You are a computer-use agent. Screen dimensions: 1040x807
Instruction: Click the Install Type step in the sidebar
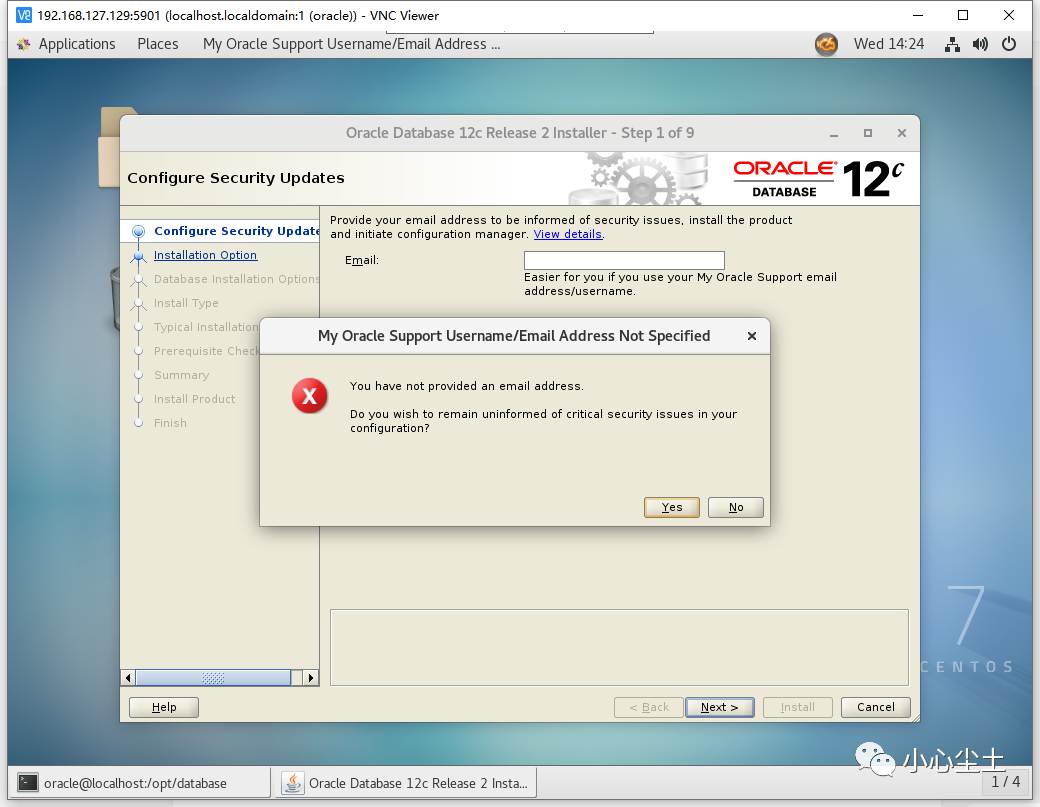click(186, 303)
